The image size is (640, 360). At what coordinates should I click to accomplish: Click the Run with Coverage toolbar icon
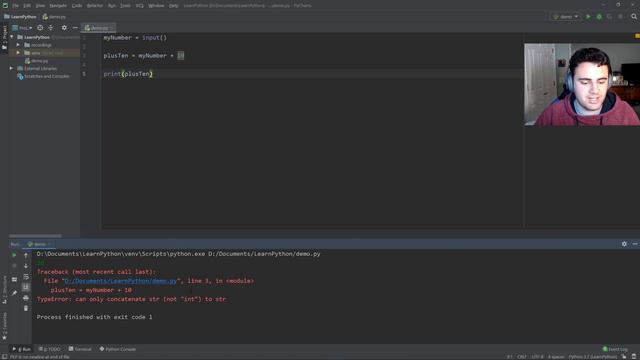pyautogui.click(x=609, y=17)
